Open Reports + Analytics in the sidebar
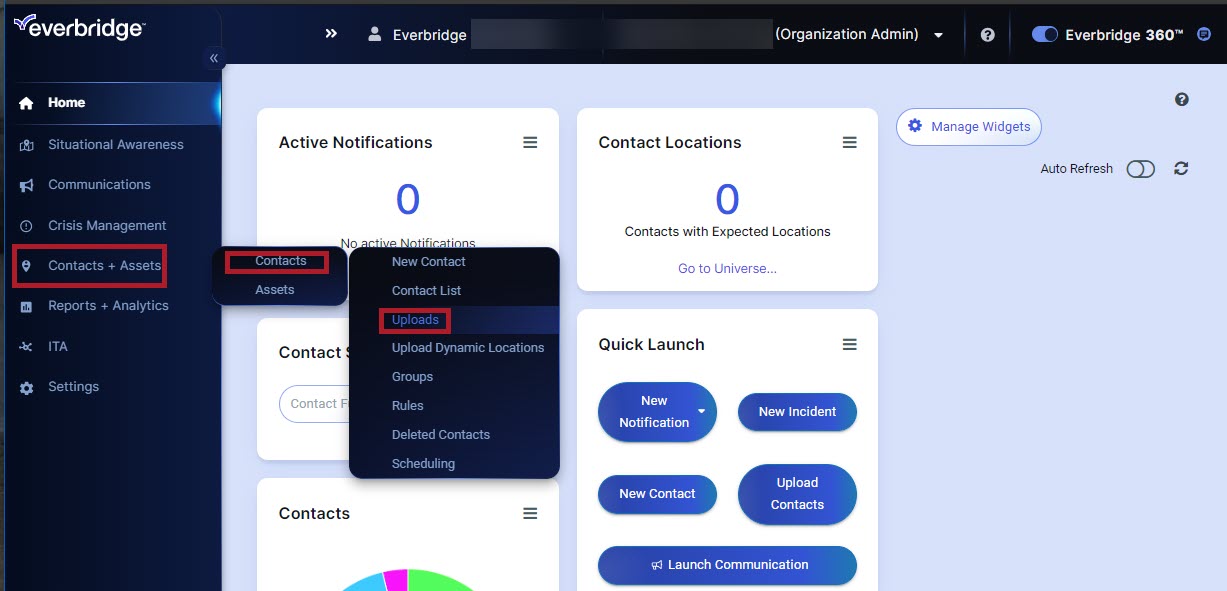1227x591 pixels. click(x=110, y=306)
